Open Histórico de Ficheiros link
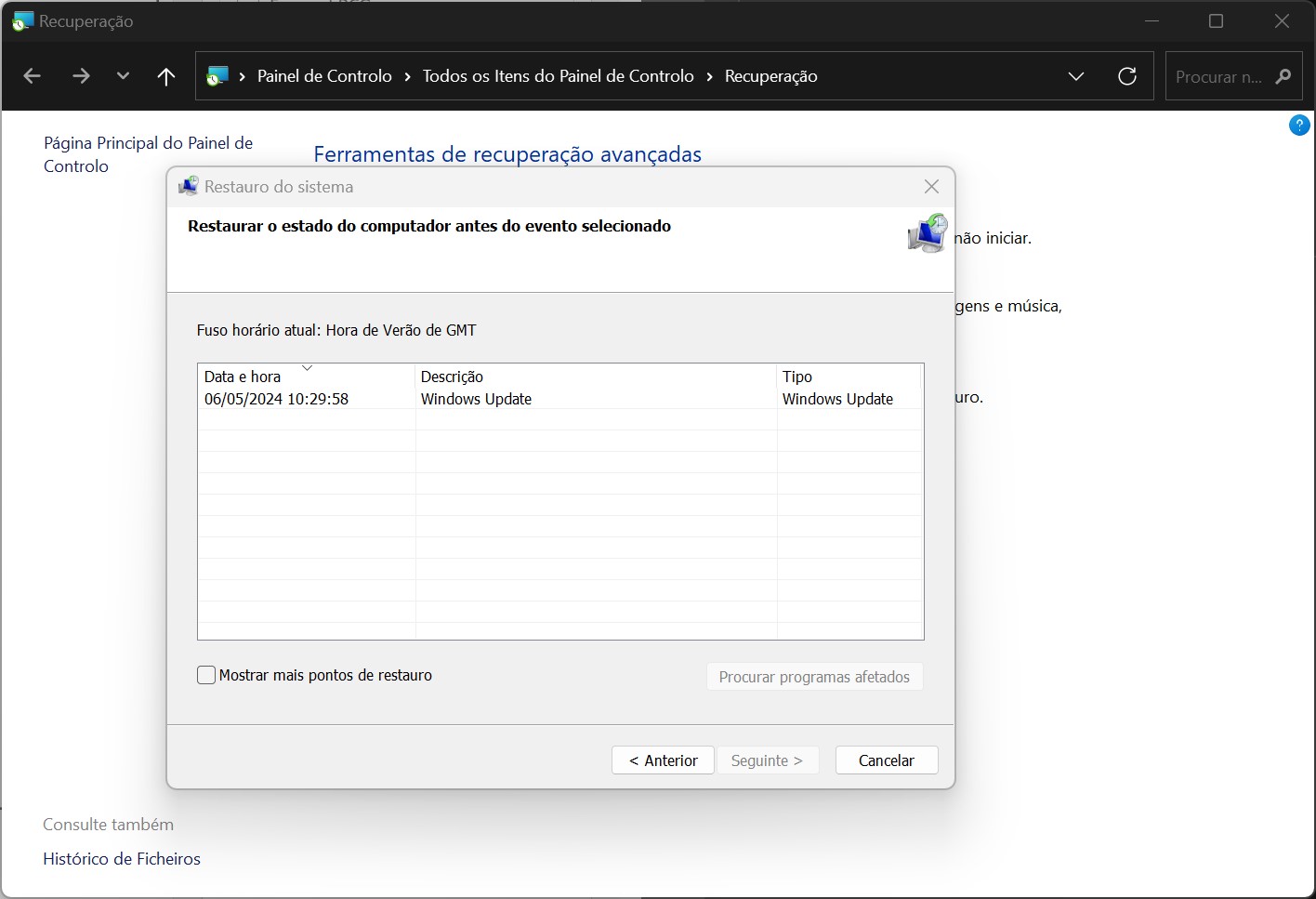The height and width of the screenshot is (899, 1316). (122, 859)
